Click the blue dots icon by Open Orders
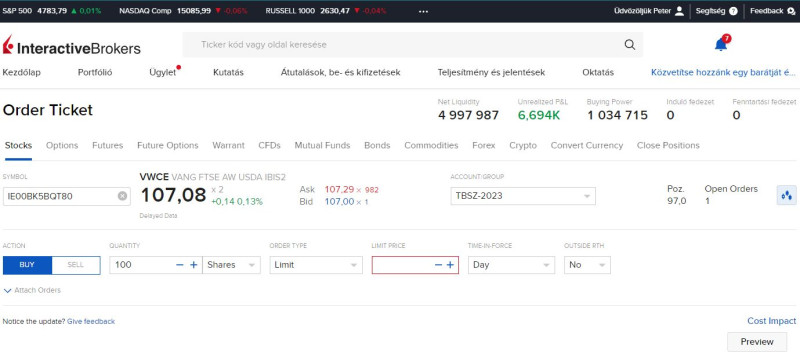800x361 pixels. 786,195
